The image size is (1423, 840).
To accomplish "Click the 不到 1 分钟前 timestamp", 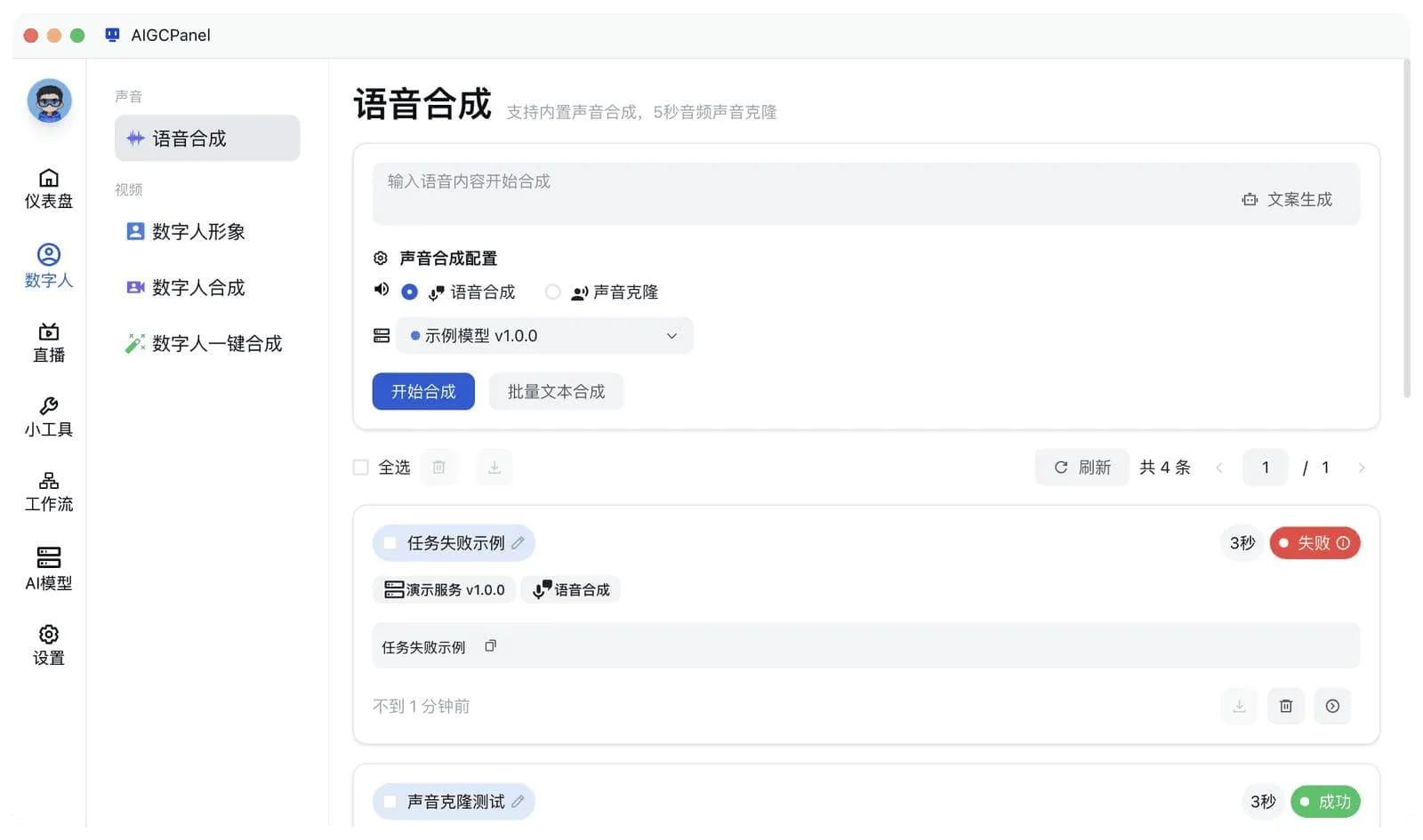I will coord(422,706).
